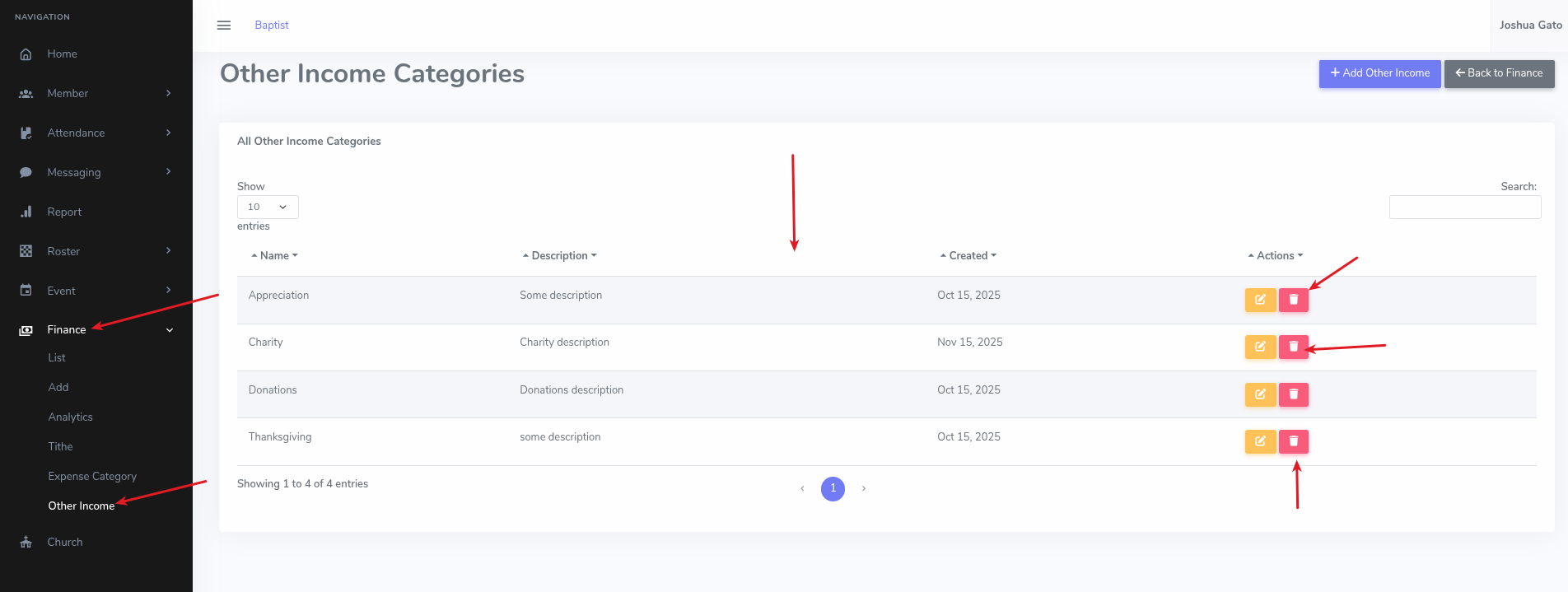1568x592 pixels.
Task: Open the Show entries count dropdown
Action: (268, 207)
